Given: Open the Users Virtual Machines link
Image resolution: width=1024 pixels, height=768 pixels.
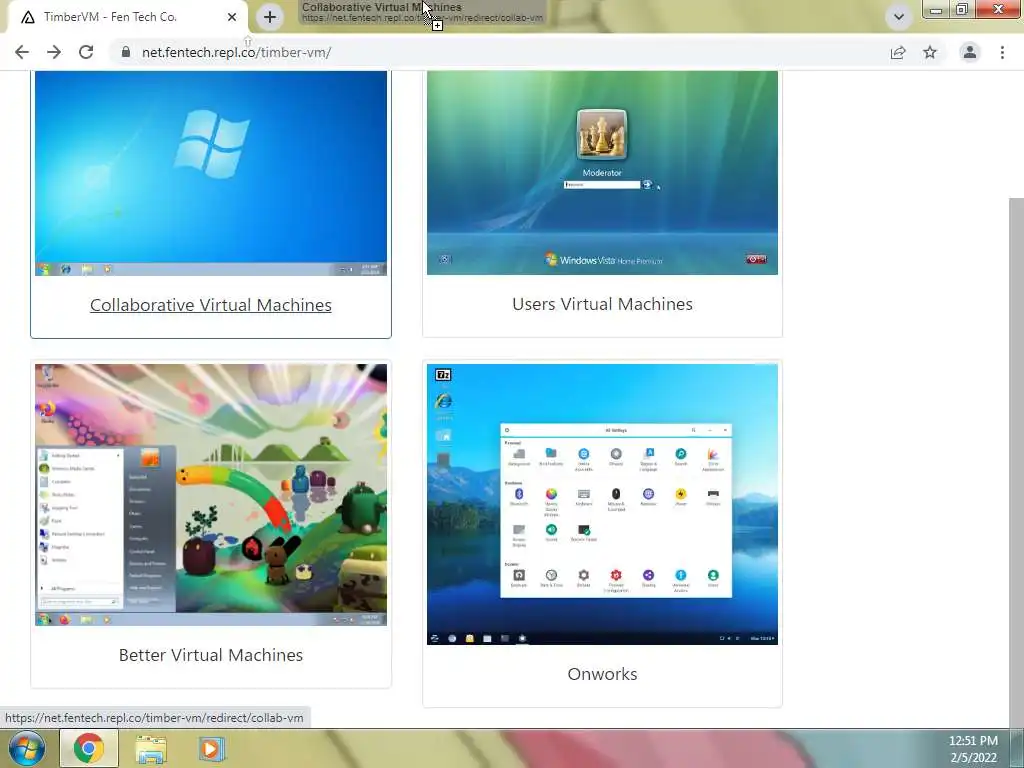Looking at the screenshot, I should (x=602, y=304).
